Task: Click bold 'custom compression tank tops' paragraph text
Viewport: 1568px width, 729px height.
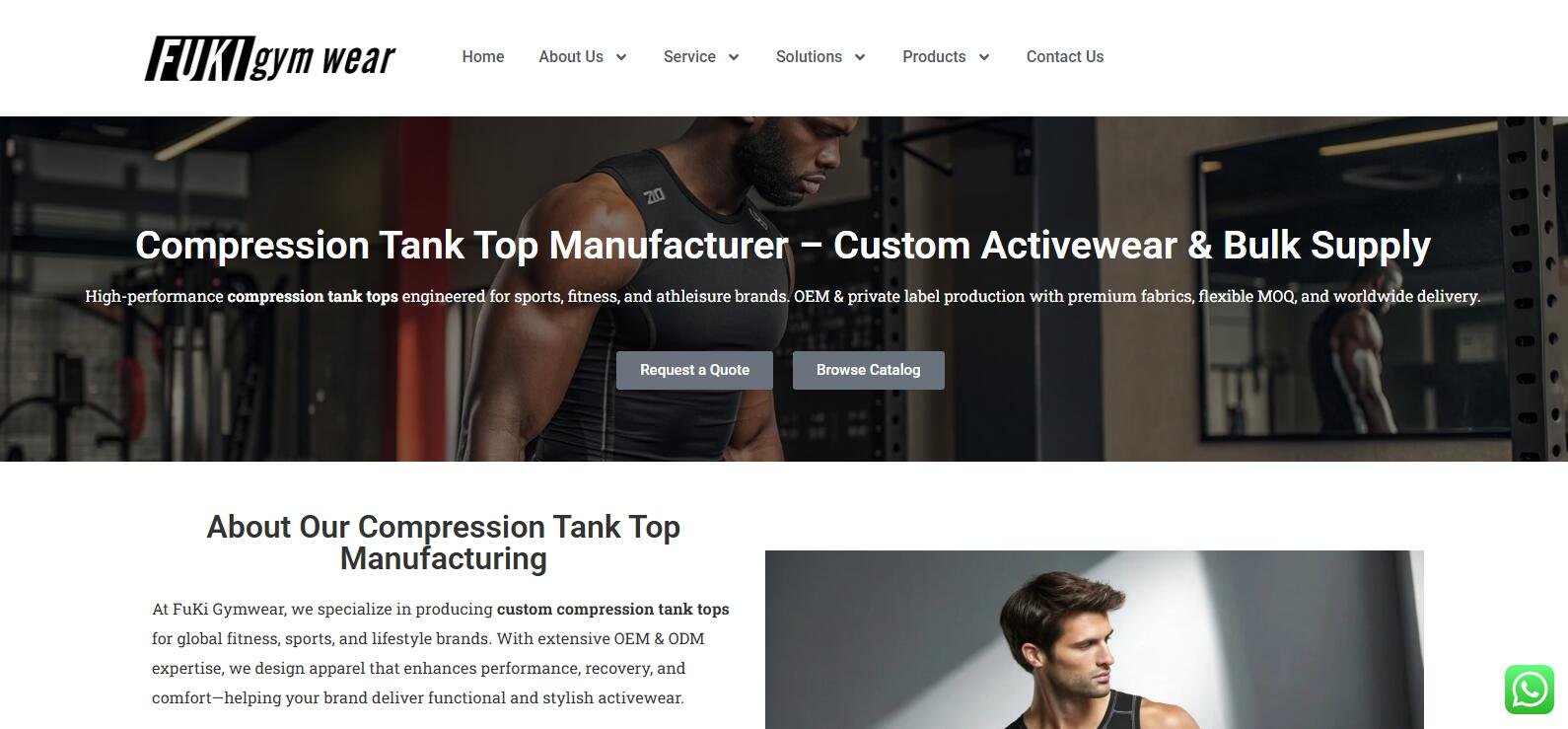Action: (x=613, y=609)
